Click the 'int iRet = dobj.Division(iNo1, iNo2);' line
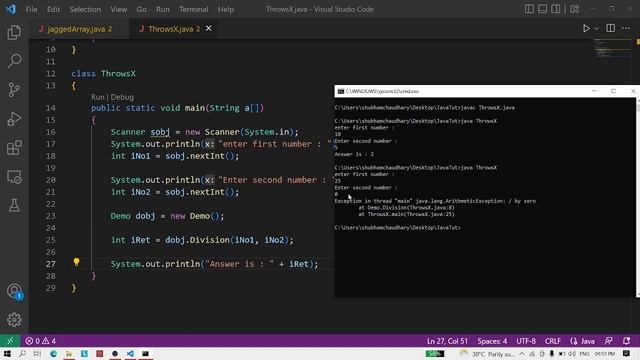Viewport: 640px width, 360px height. point(202,240)
